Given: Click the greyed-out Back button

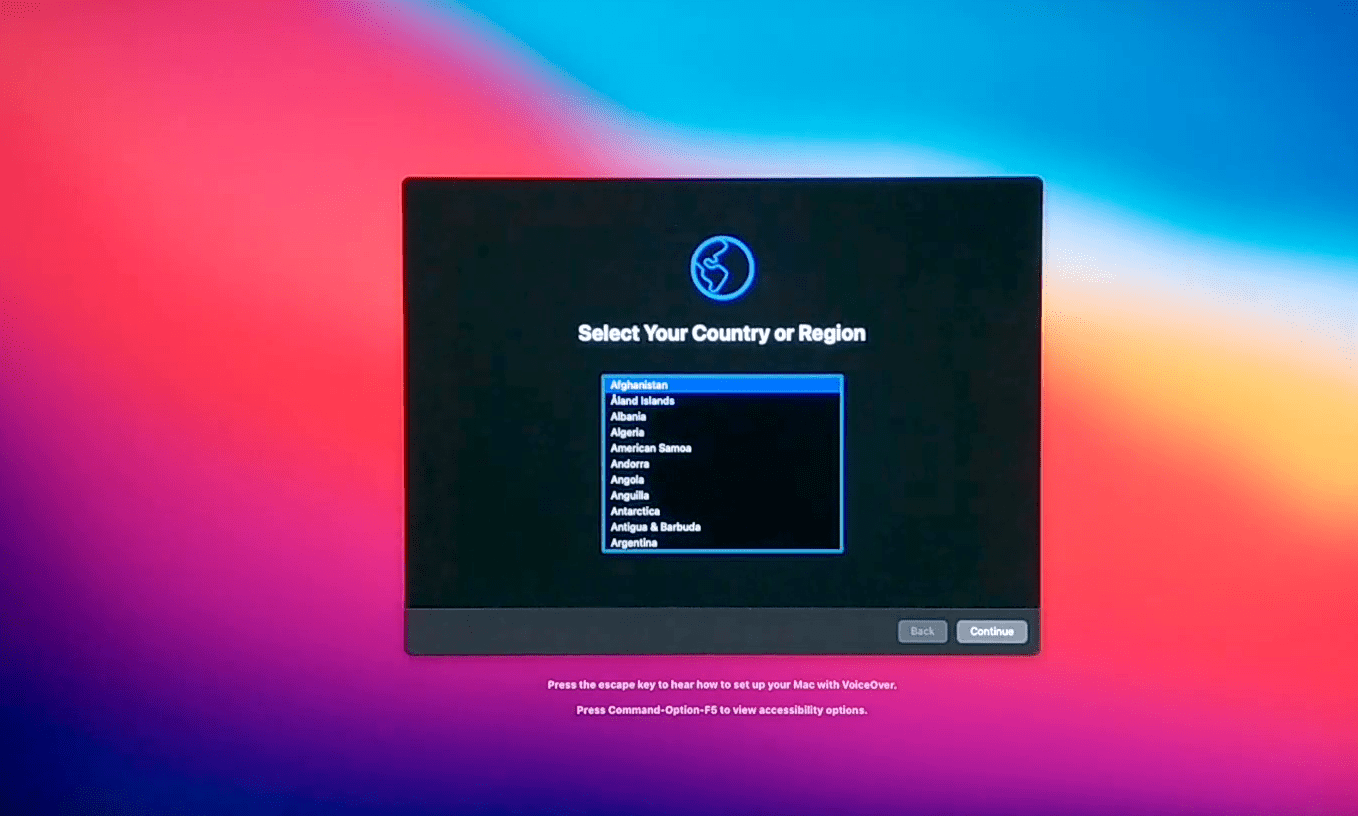Looking at the screenshot, I should (x=922, y=631).
